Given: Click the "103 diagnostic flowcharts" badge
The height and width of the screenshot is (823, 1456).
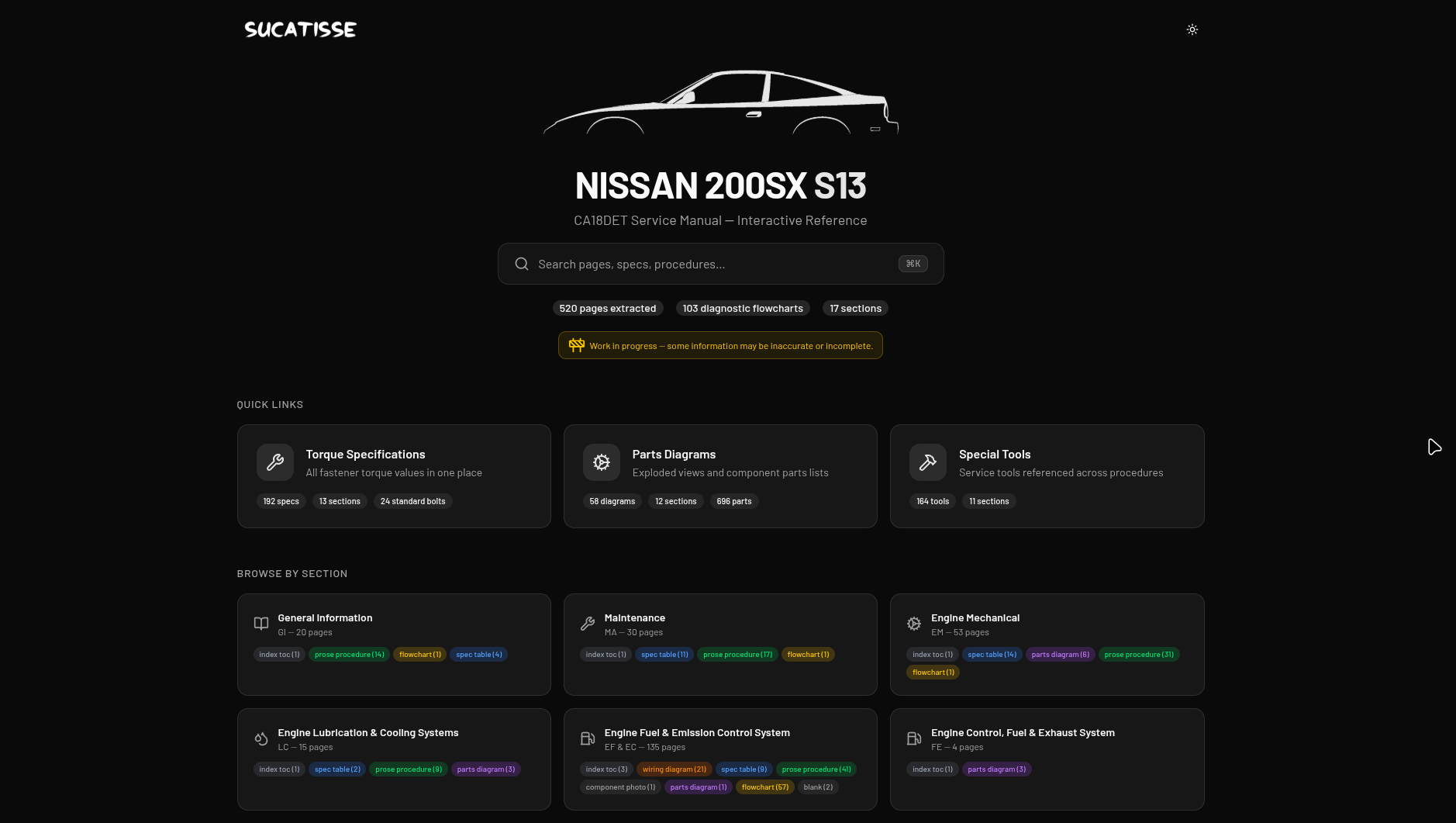Looking at the screenshot, I should pos(743,308).
